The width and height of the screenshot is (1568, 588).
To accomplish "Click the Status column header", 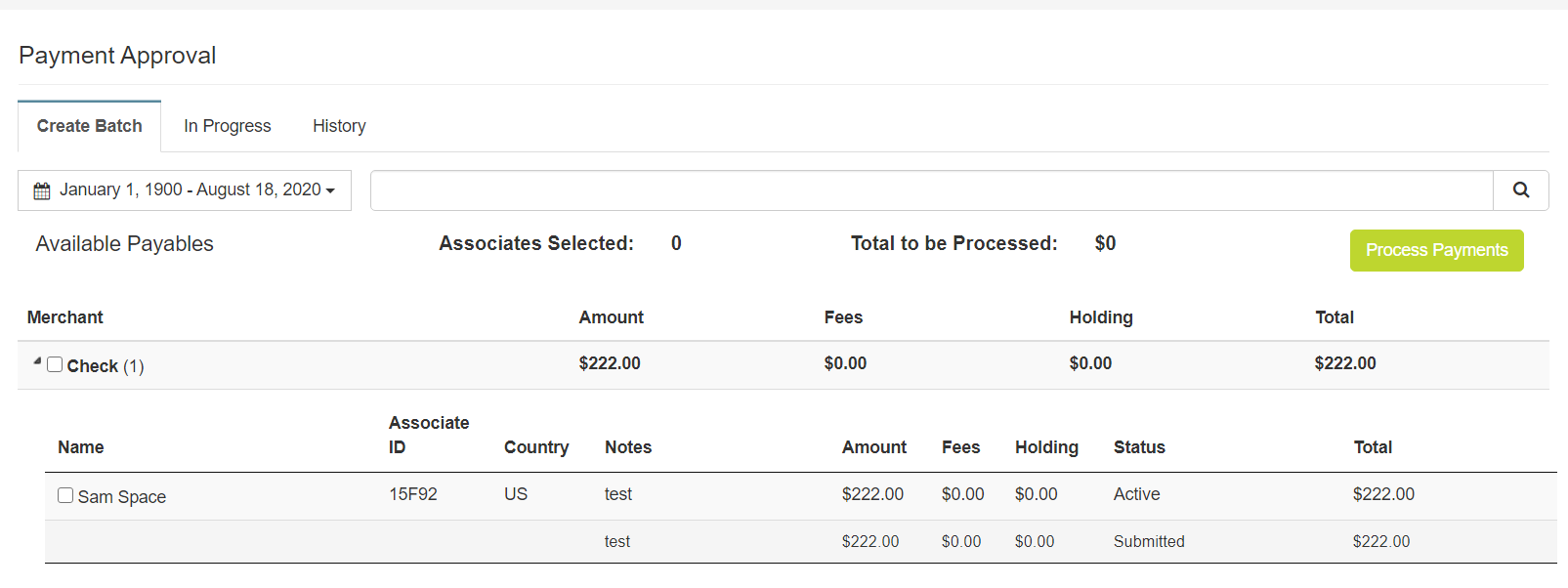I will 1139,447.
